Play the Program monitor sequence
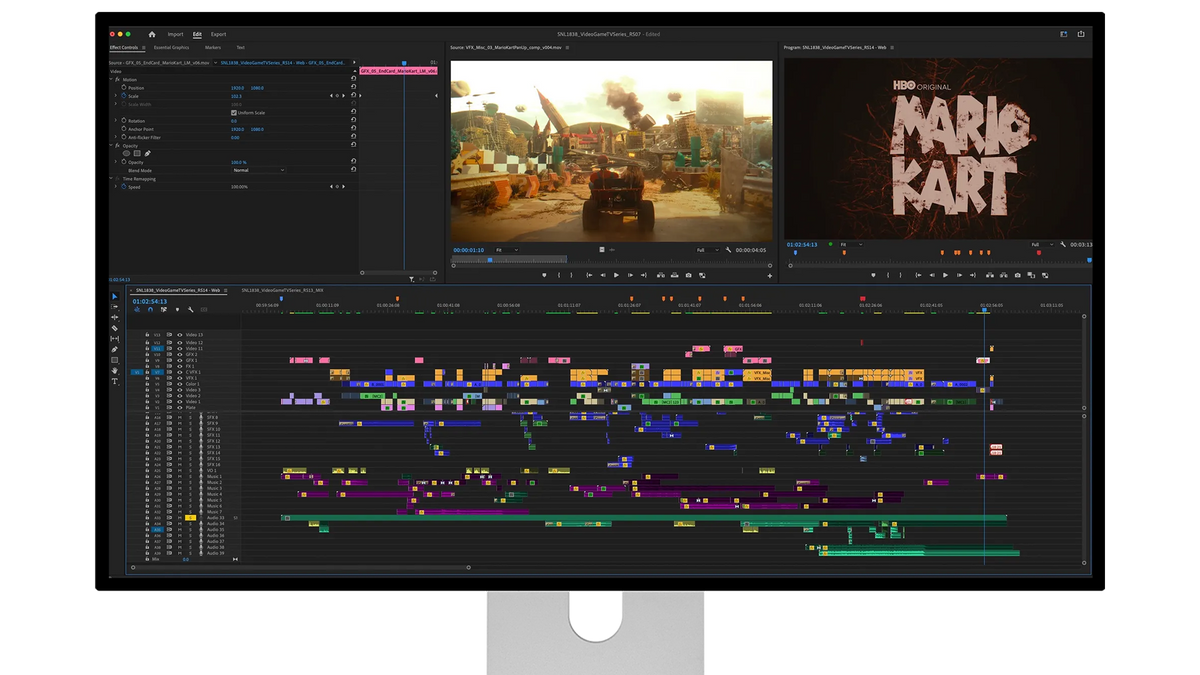 tap(945, 275)
